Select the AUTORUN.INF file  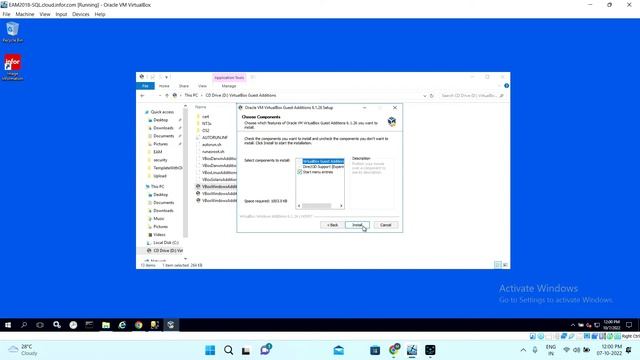tap(215, 138)
